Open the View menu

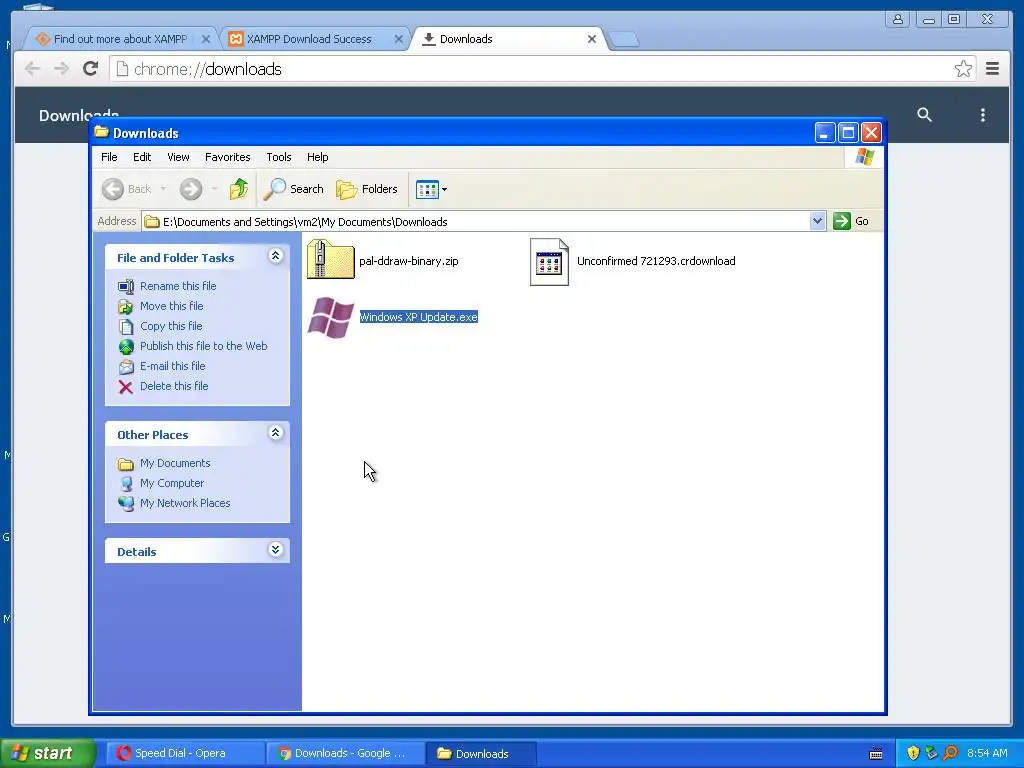click(178, 157)
